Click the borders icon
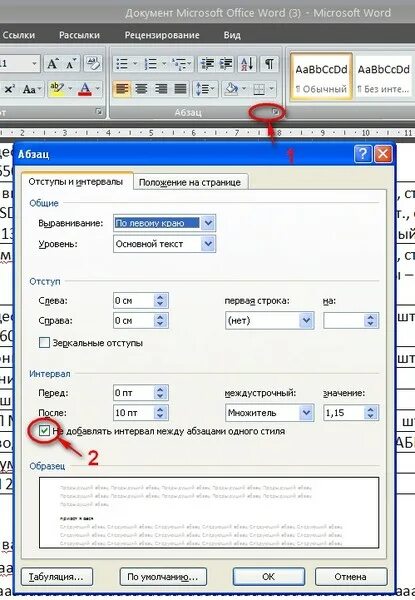Screen dimensions: 415x600 [x=259, y=89]
